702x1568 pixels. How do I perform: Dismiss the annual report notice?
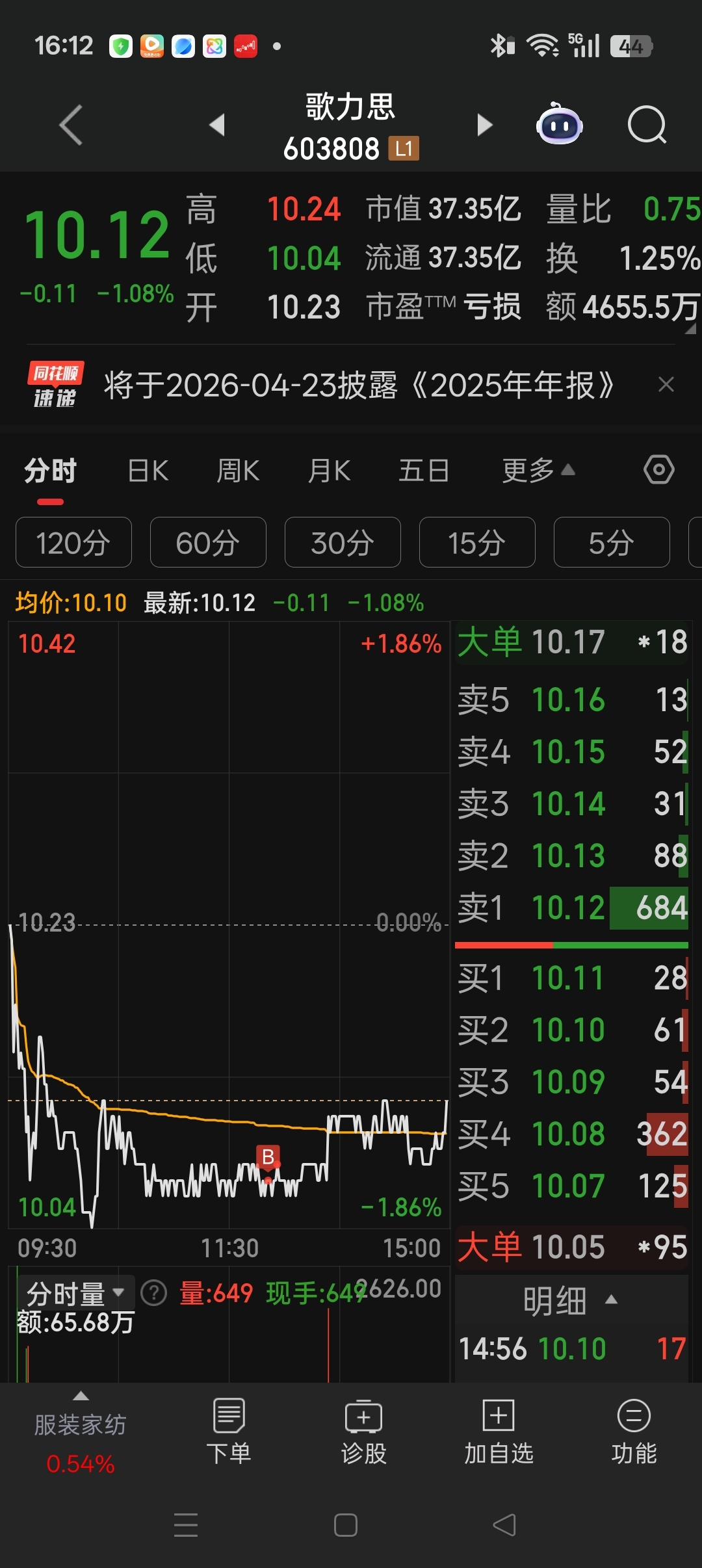pyautogui.click(x=666, y=385)
